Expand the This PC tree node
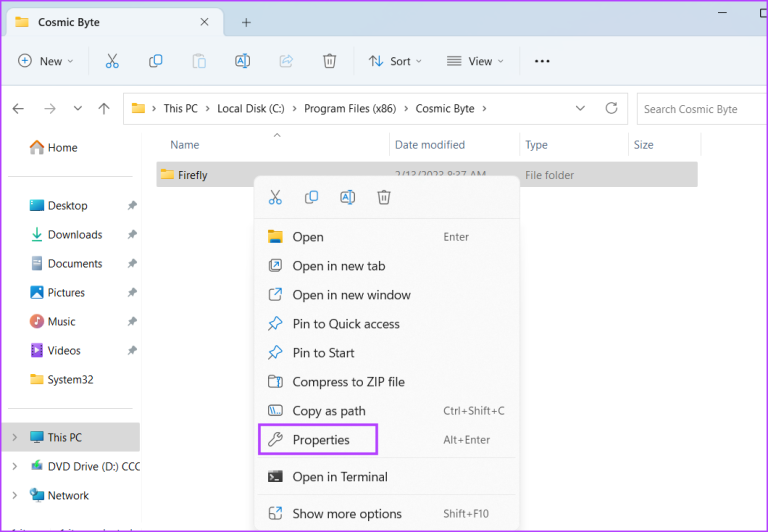The width and height of the screenshot is (768, 532). pyautogui.click(x=14, y=437)
